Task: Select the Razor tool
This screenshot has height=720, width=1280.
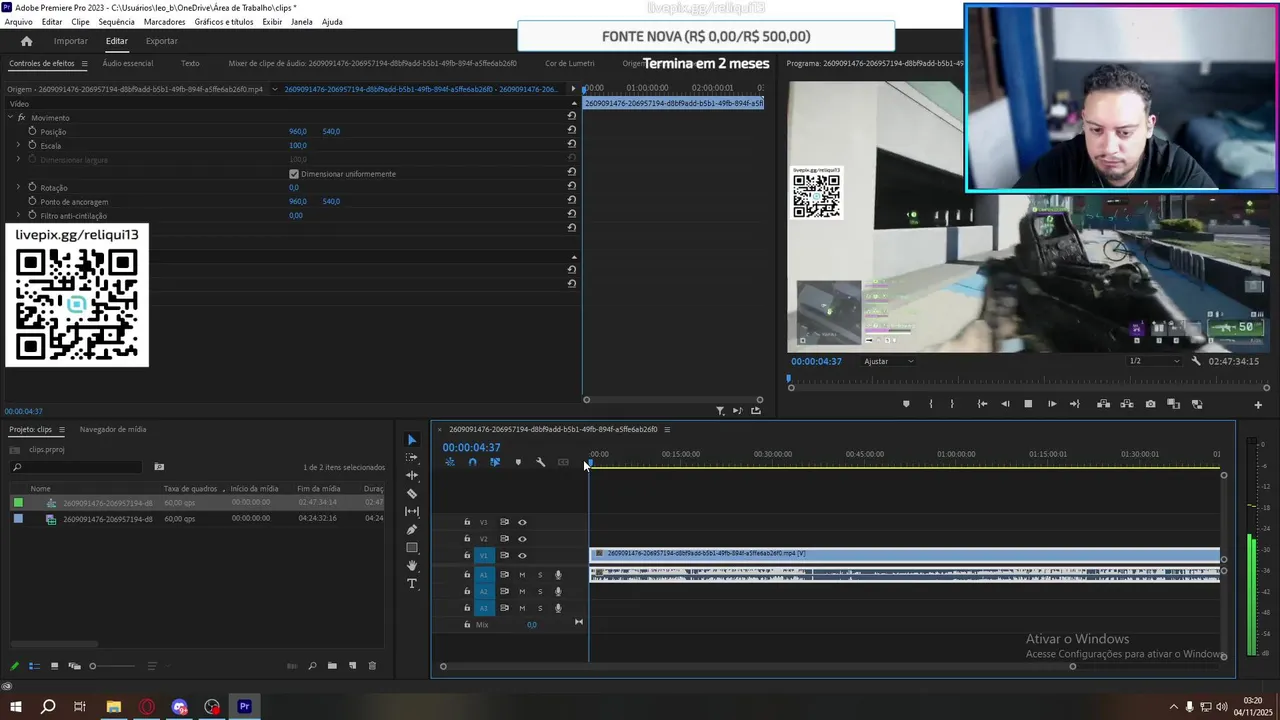Action: [x=412, y=493]
